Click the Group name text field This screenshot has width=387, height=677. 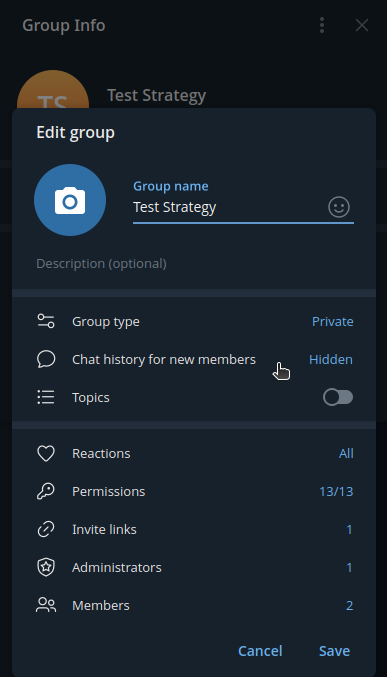228,208
